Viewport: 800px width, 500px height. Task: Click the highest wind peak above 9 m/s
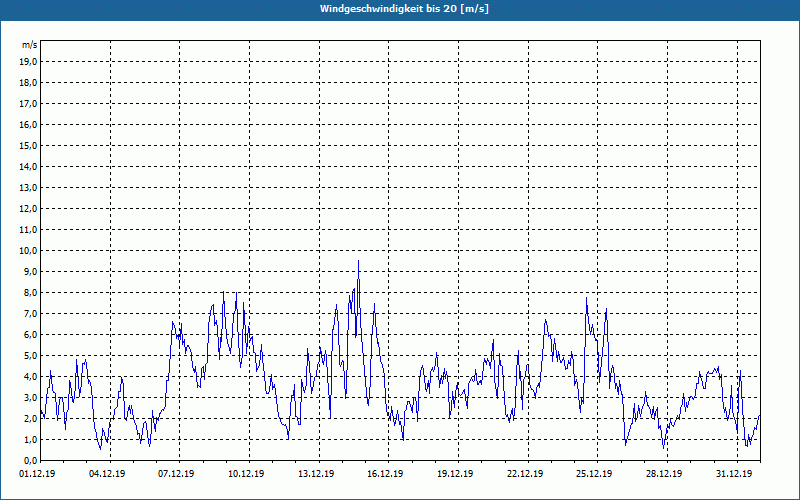(358, 262)
